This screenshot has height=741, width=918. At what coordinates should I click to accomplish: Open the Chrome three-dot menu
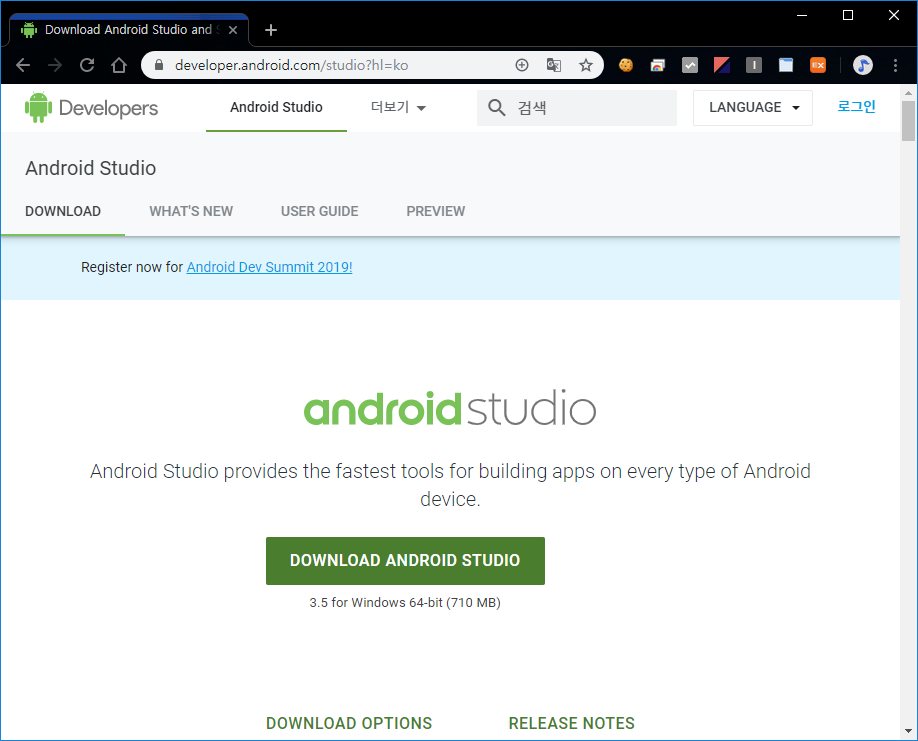pos(895,65)
